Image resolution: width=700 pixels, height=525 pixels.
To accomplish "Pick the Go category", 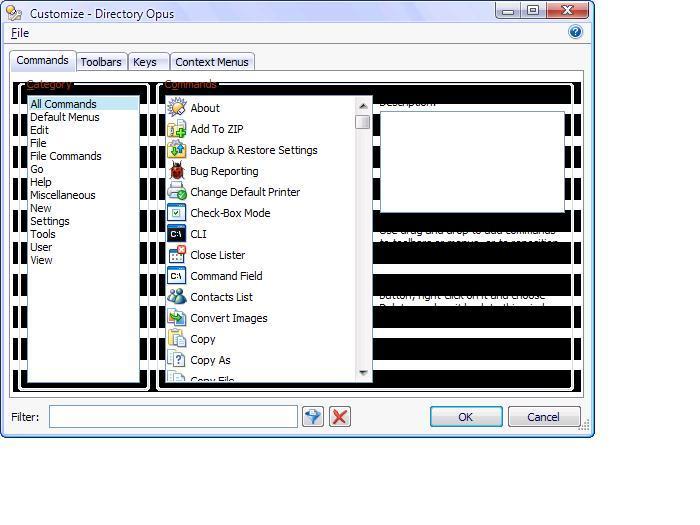I will (x=83, y=169).
